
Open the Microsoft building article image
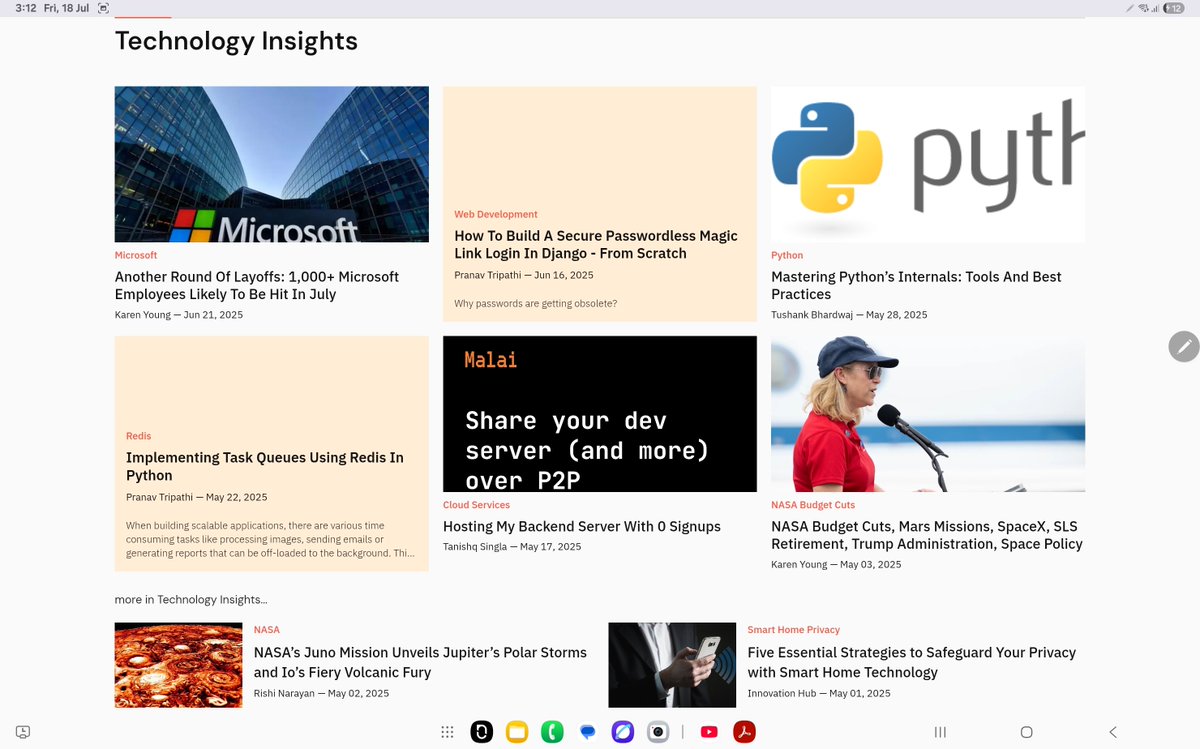coord(272,164)
